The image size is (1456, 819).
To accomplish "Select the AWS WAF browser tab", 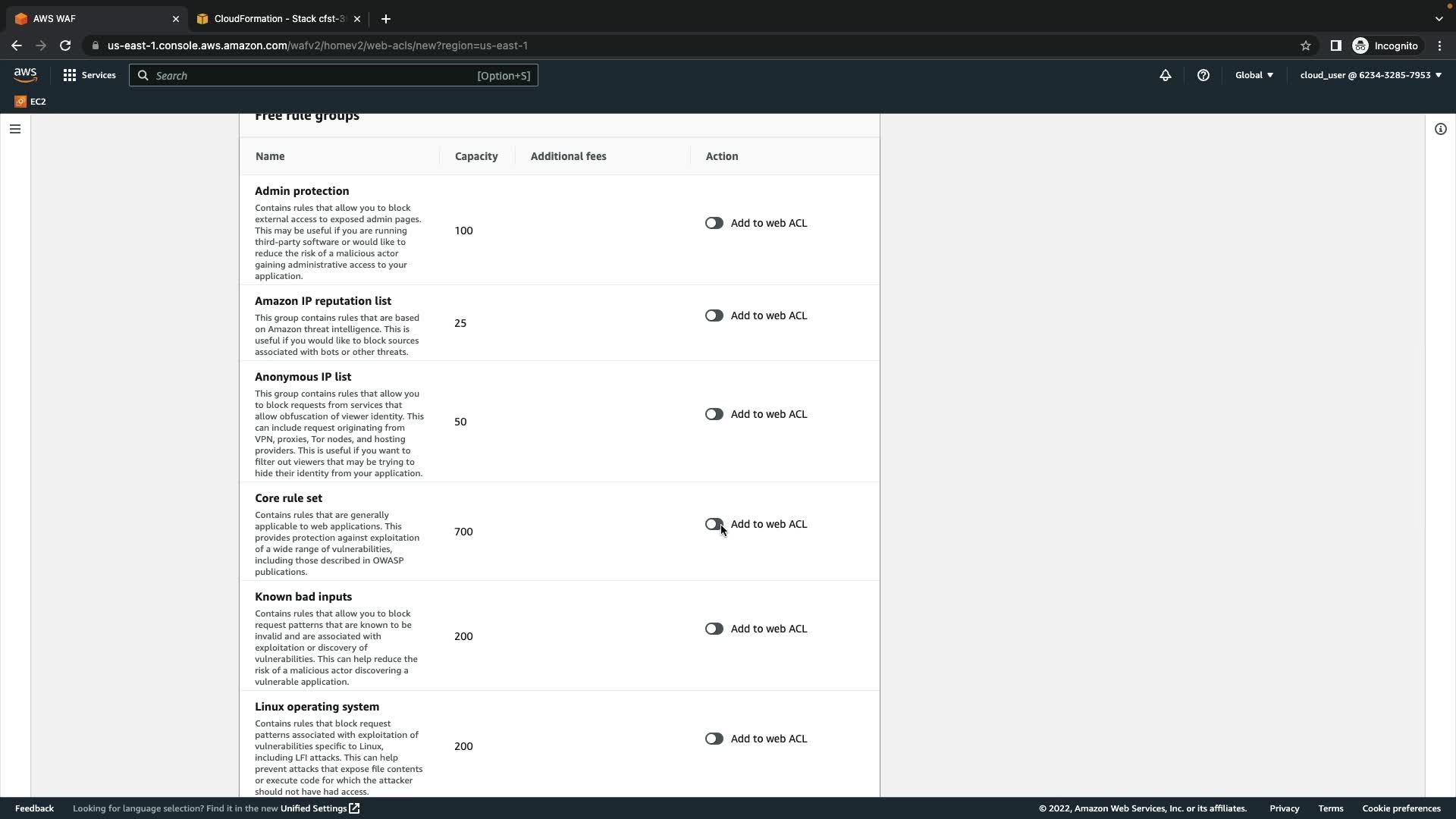I will point(91,18).
